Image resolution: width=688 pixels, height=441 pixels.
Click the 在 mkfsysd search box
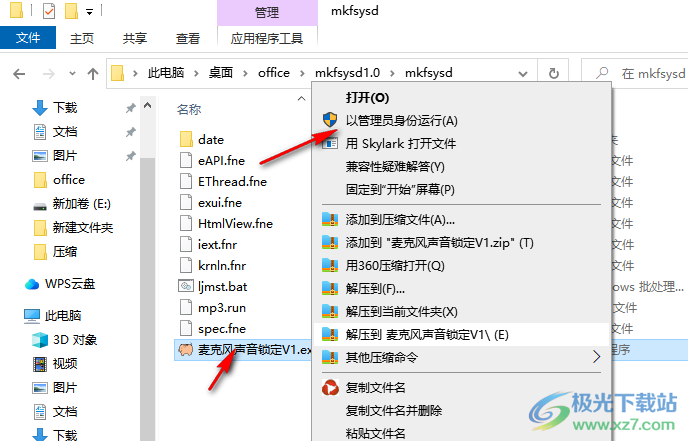click(635, 73)
